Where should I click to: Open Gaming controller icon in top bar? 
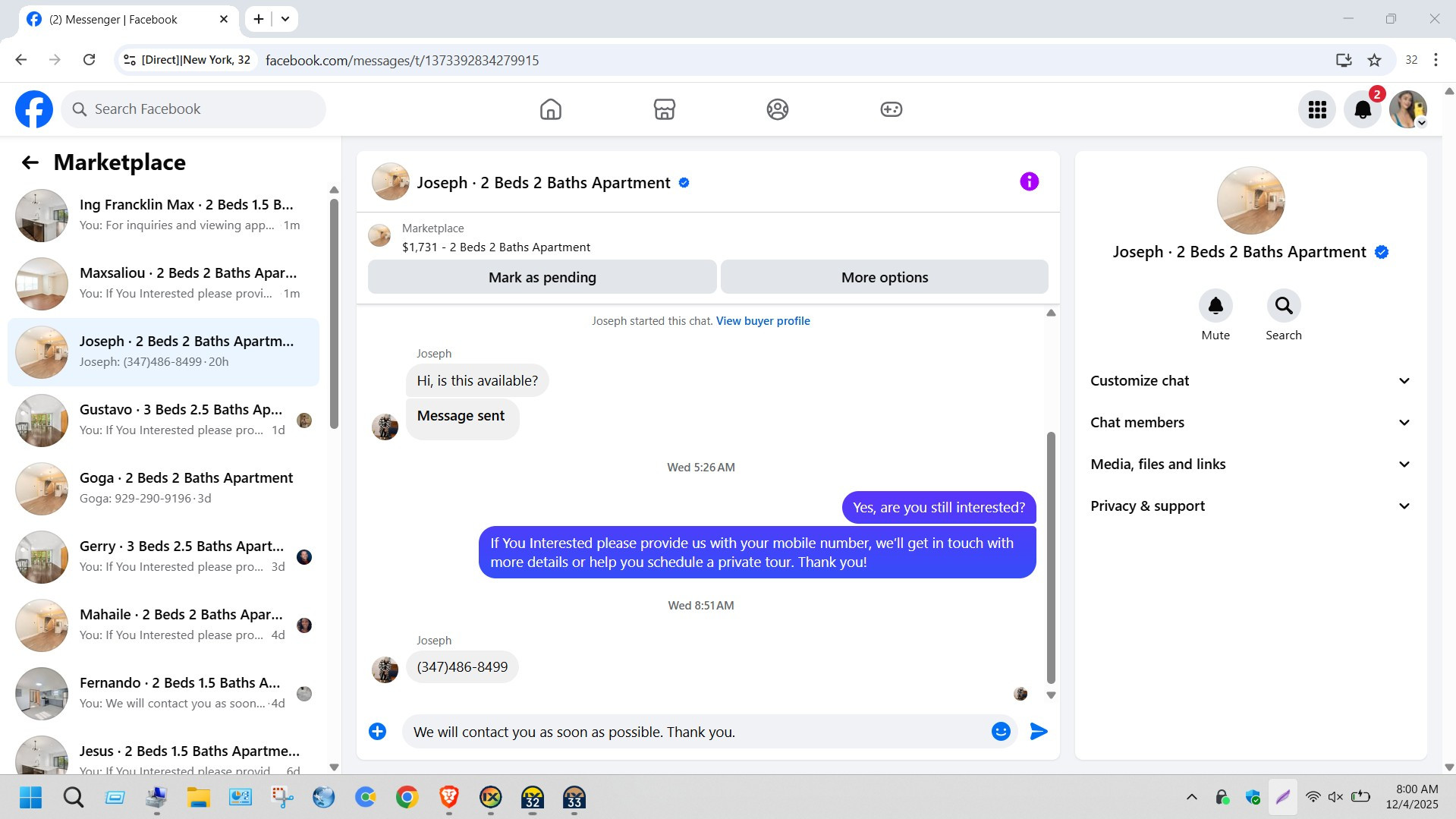pos(891,109)
